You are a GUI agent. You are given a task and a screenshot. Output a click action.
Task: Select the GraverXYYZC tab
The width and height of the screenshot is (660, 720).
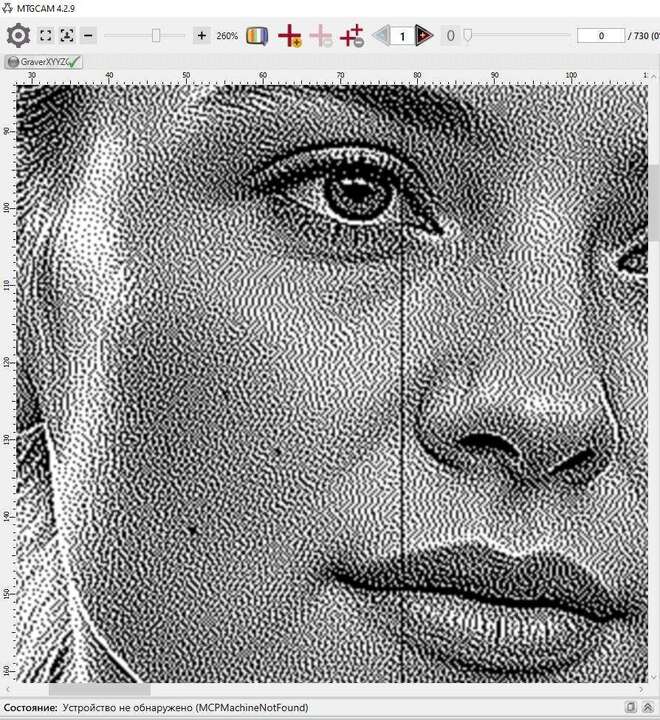pos(43,62)
